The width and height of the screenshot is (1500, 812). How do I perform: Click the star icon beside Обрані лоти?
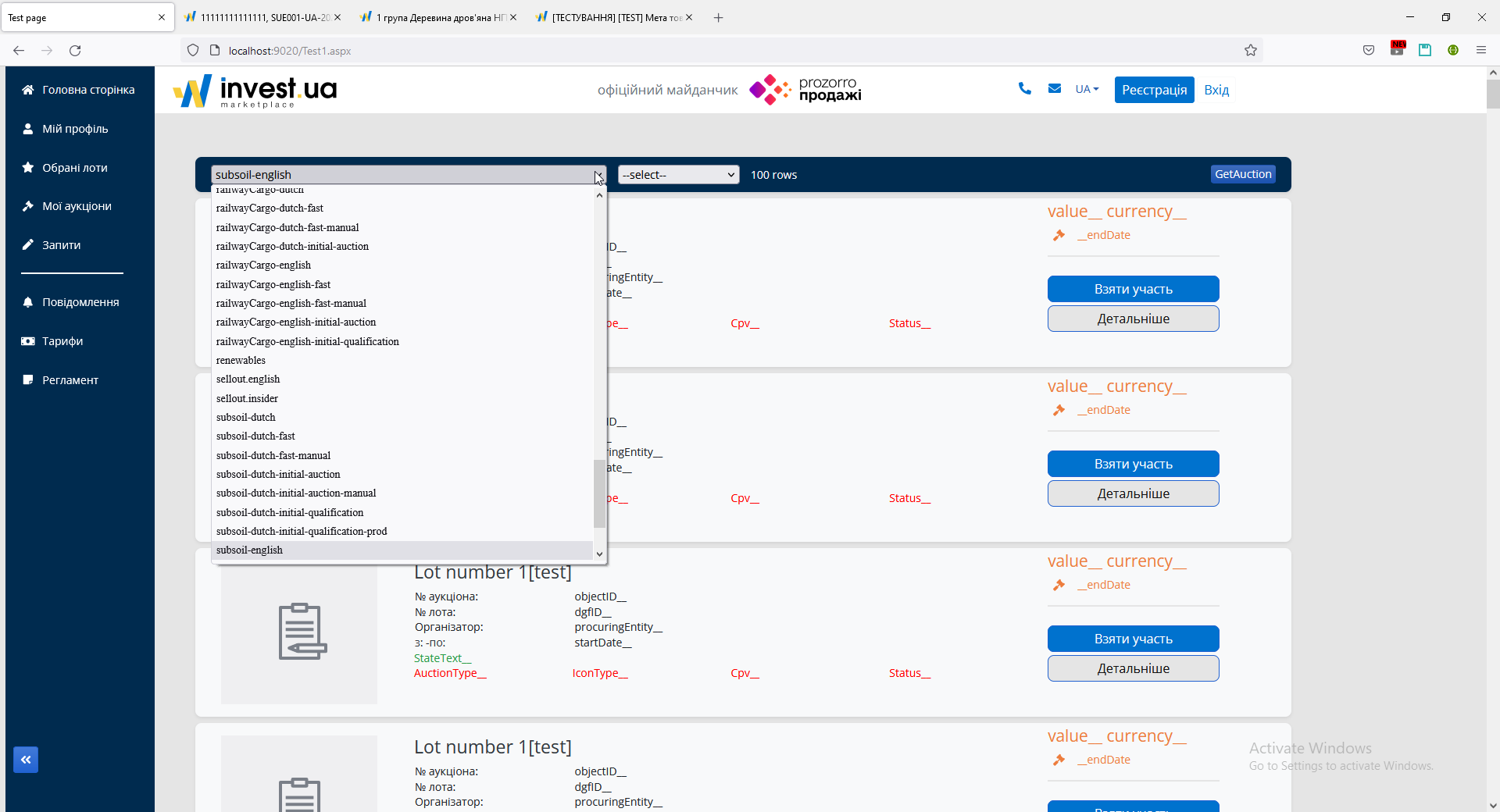pyautogui.click(x=28, y=167)
